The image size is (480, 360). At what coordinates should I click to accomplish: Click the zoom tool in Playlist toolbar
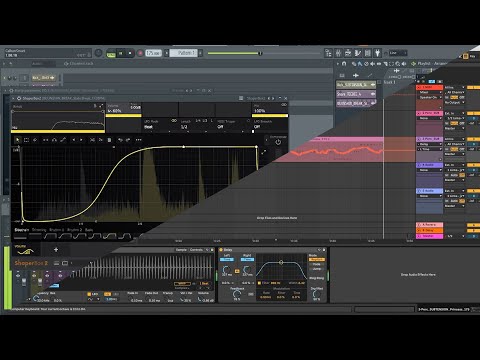tap(398, 63)
